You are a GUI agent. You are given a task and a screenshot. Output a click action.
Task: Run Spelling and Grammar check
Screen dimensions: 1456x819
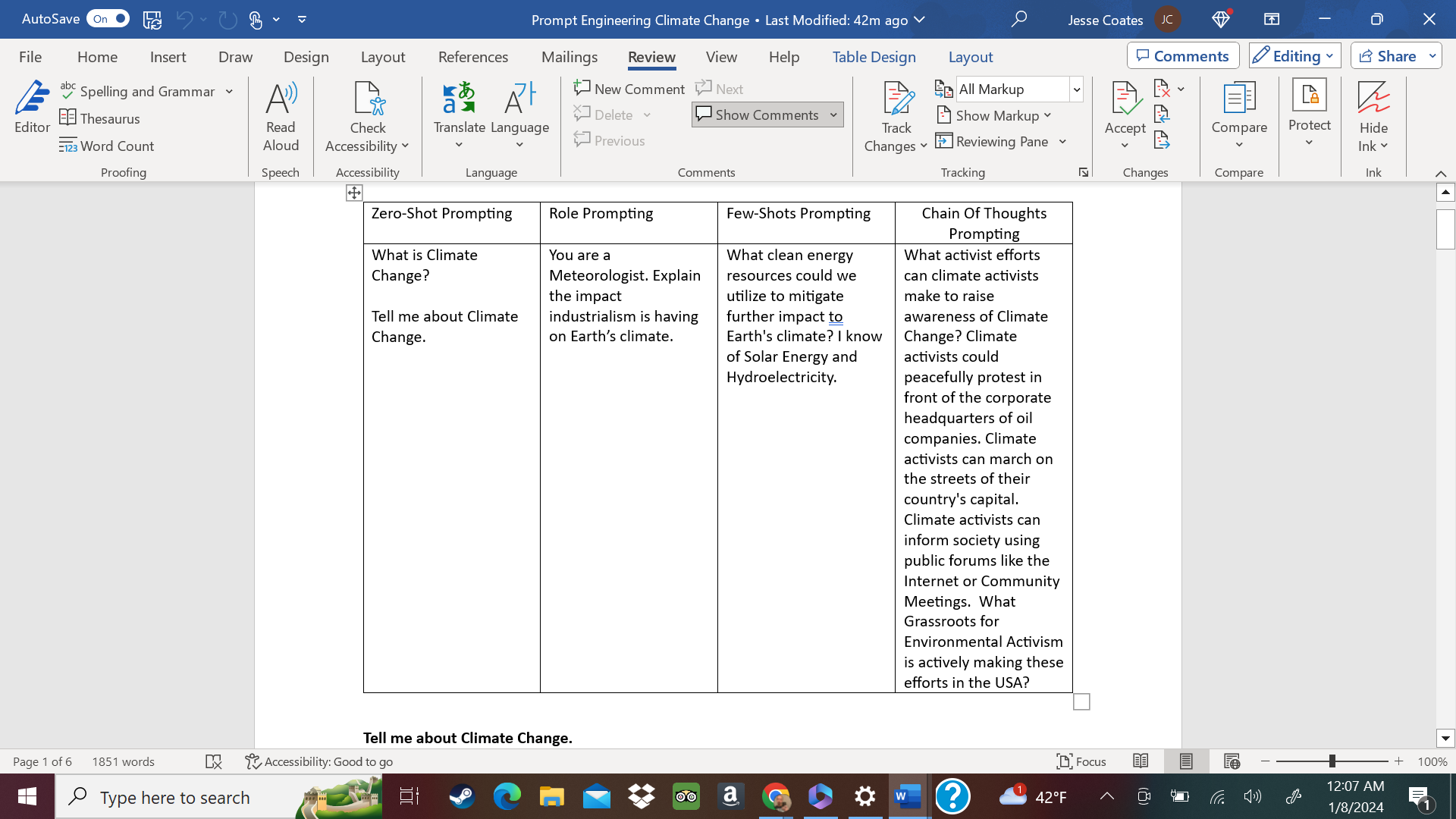(x=138, y=91)
